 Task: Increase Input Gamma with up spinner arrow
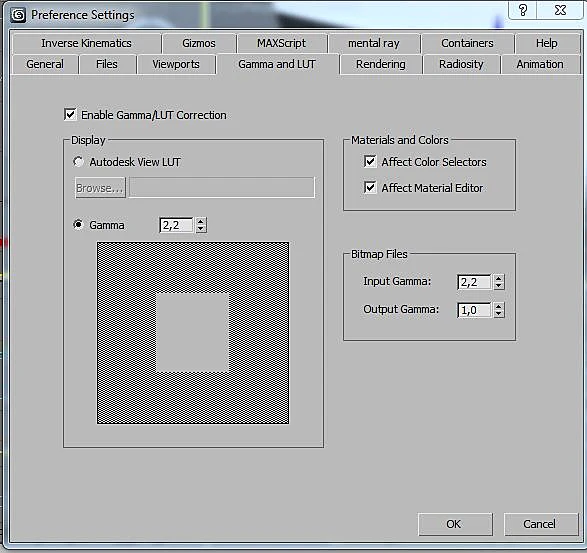499,278
